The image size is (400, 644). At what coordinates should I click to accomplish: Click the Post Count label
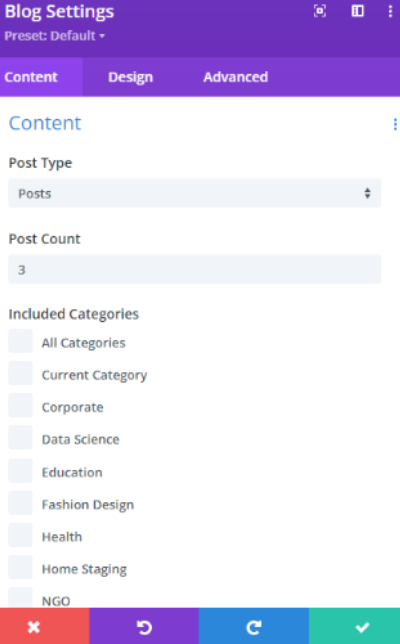(44, 239)
